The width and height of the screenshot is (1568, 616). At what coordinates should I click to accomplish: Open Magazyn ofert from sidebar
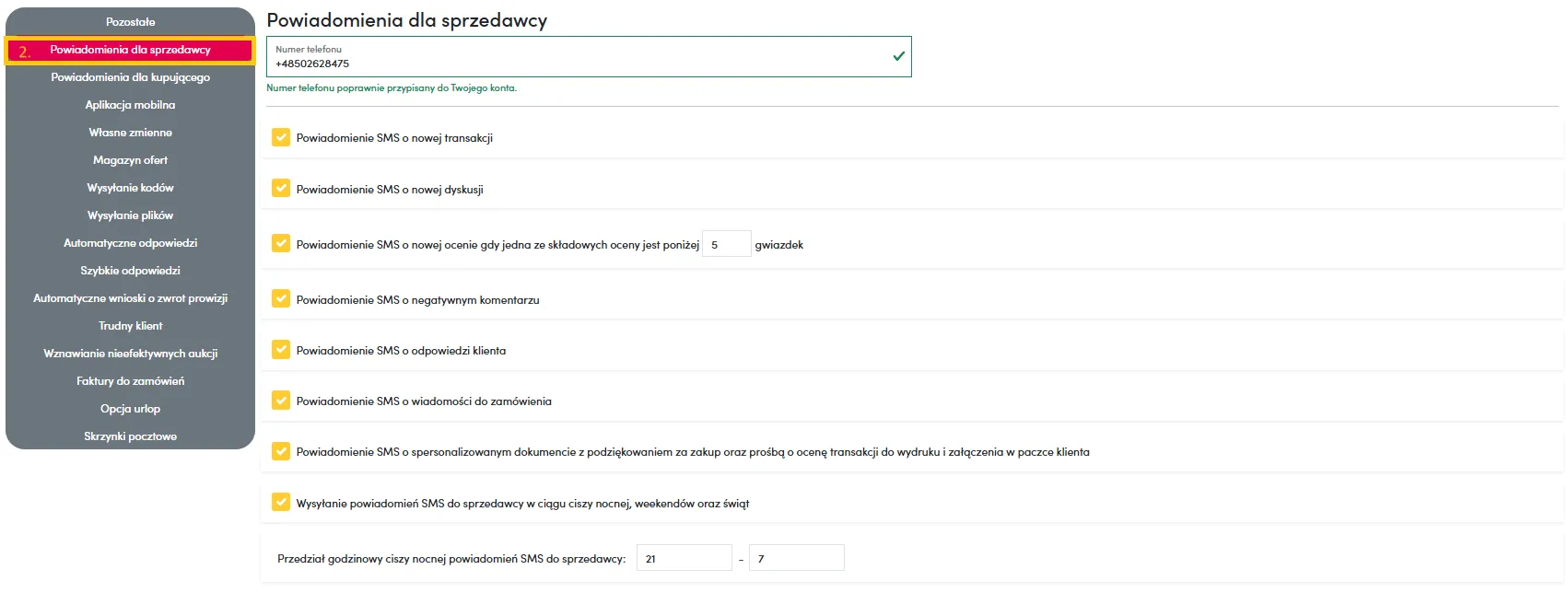[130, 160]
